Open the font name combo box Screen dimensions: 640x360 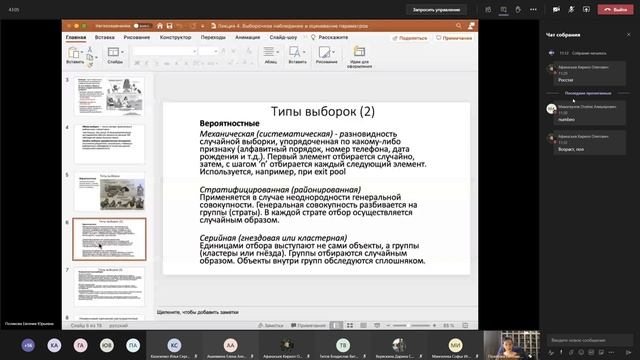(164, 51)
